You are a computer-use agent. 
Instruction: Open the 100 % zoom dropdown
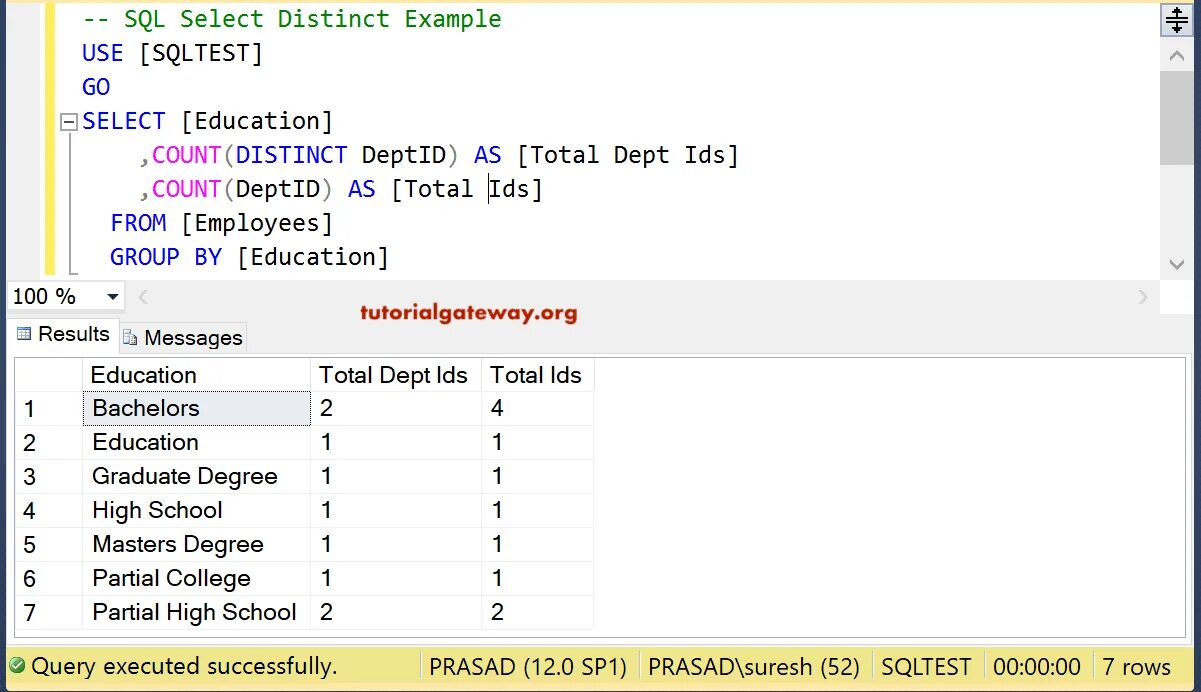[x=112, y=297]
